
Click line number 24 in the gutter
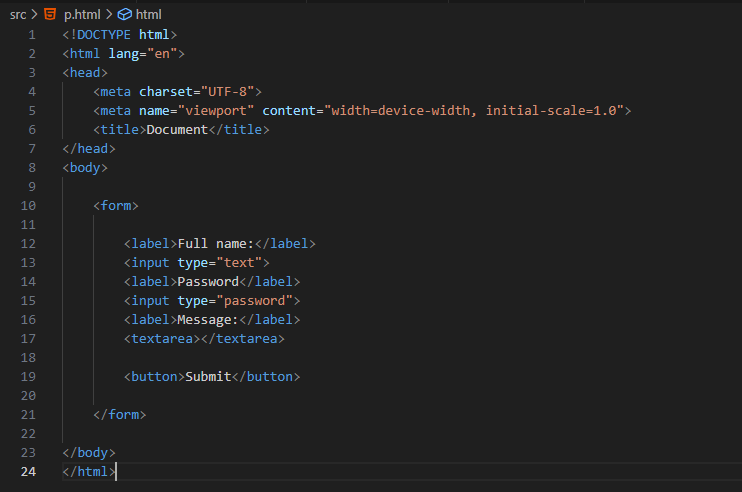point(28,472)
